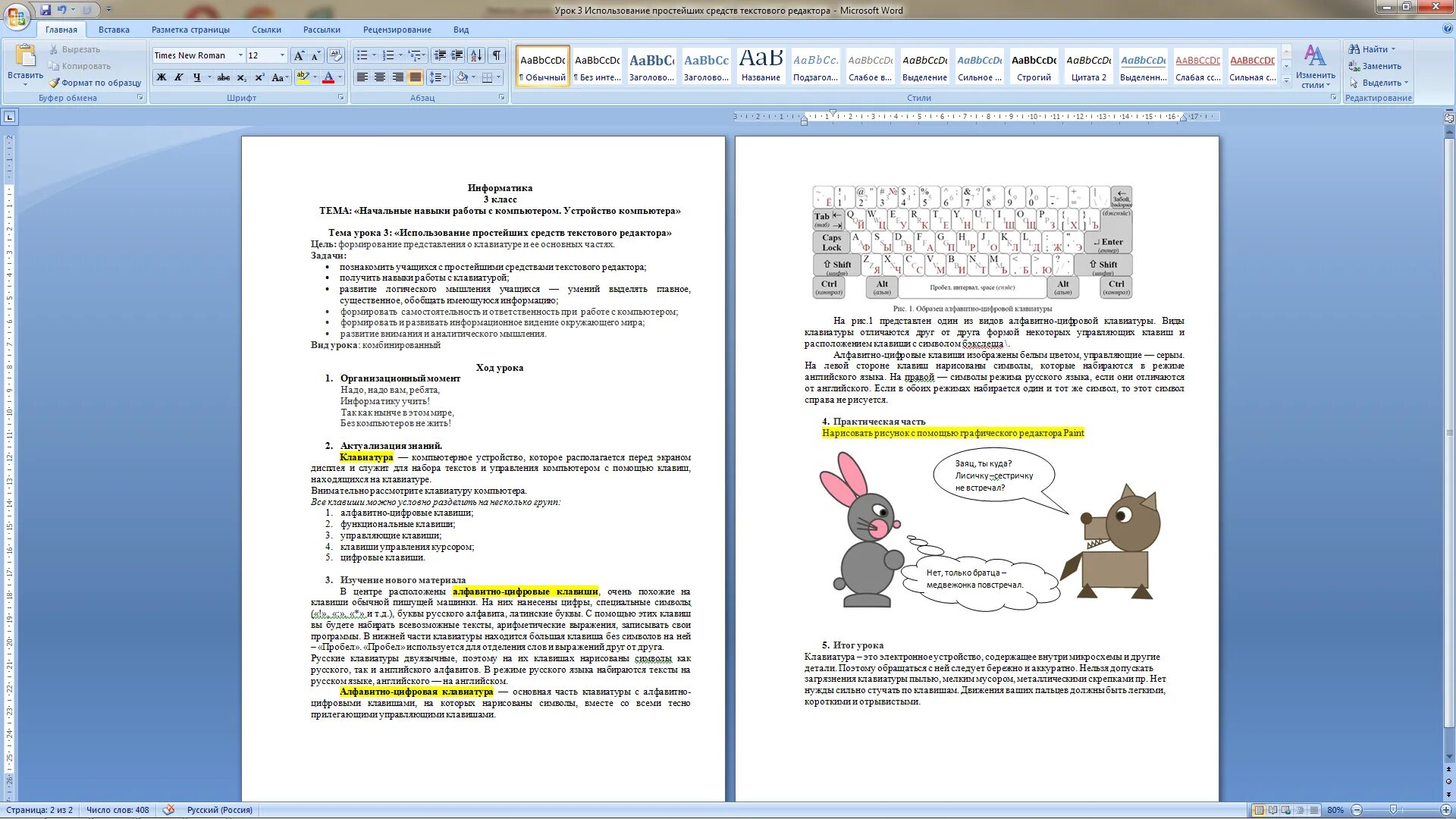Click the sort A-Я icon
This screenshot has width=1456, height=819.
pyautogui.click(x=476, y=55)
